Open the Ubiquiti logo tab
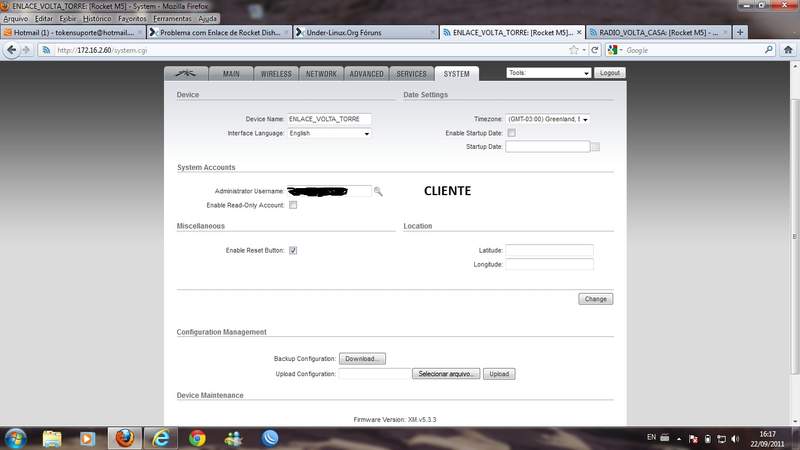The height and width of the screenshot is (450, 800). click(186, 74)
